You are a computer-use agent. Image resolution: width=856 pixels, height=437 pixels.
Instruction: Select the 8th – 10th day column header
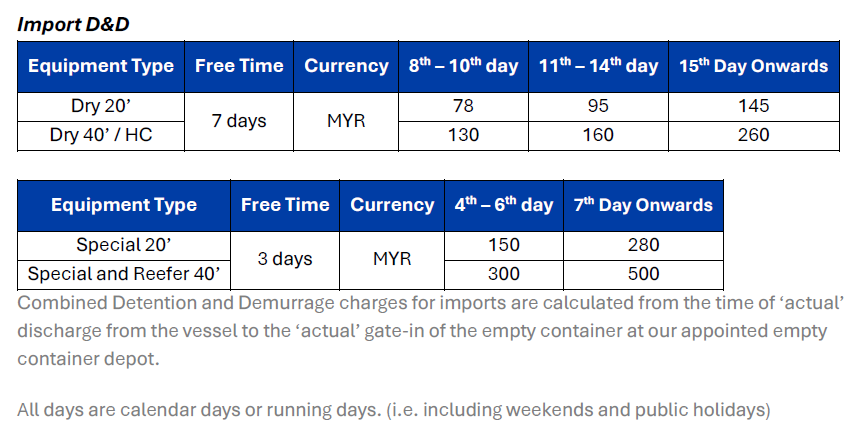pos(463,66)
